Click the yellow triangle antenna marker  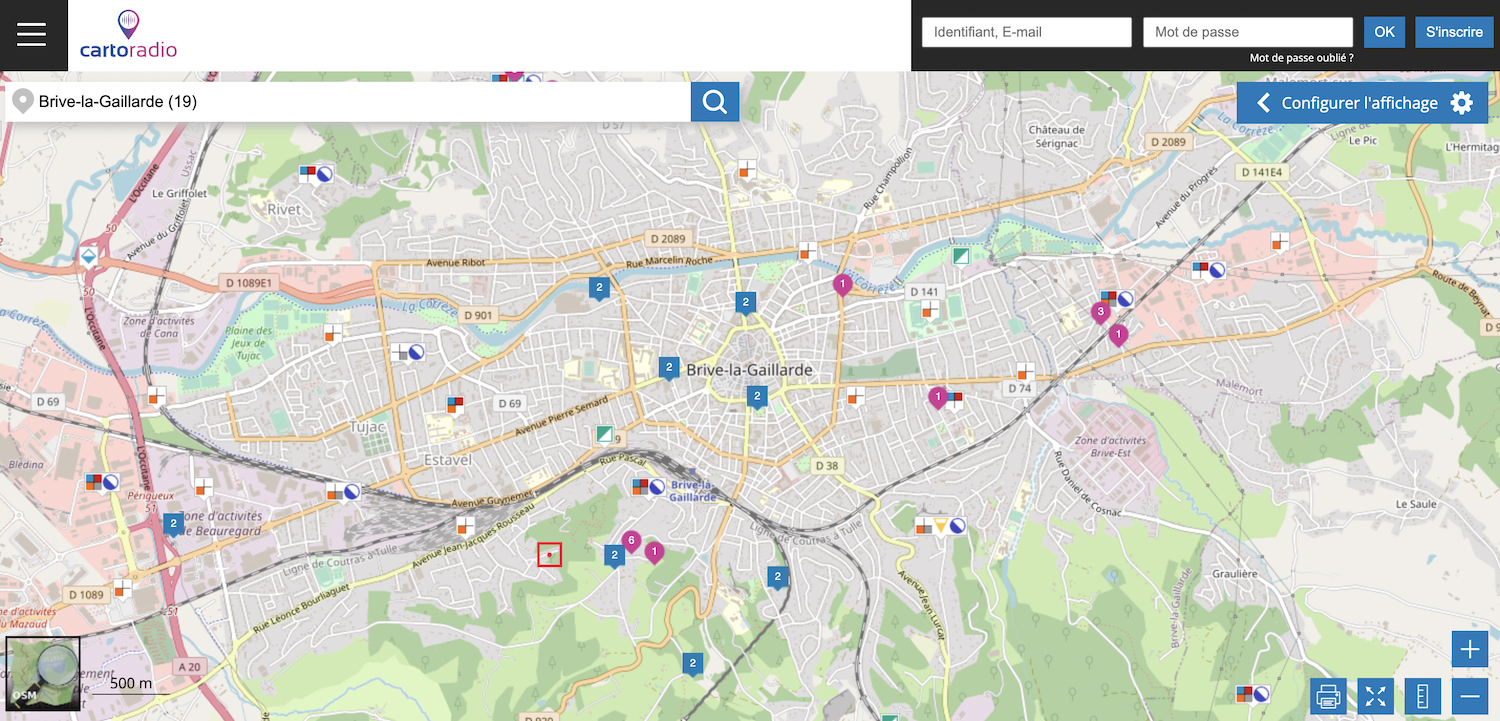pyautogui.click(x=940, y=525)
